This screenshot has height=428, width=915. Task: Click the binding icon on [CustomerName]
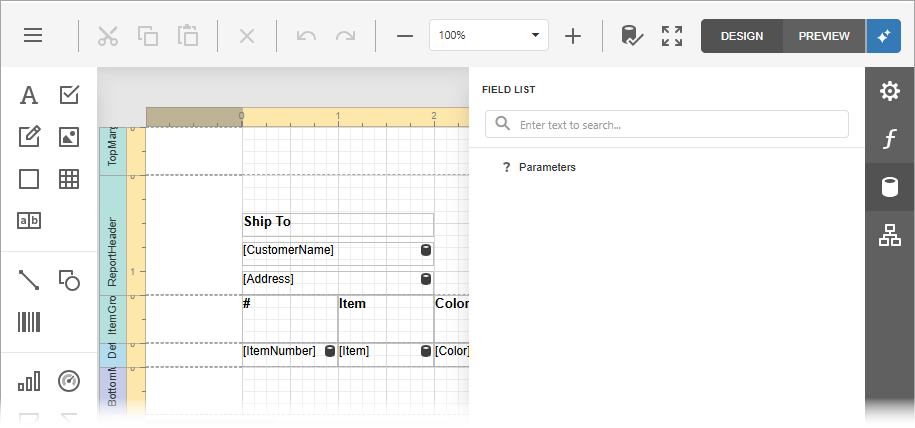tap(426, 250)
